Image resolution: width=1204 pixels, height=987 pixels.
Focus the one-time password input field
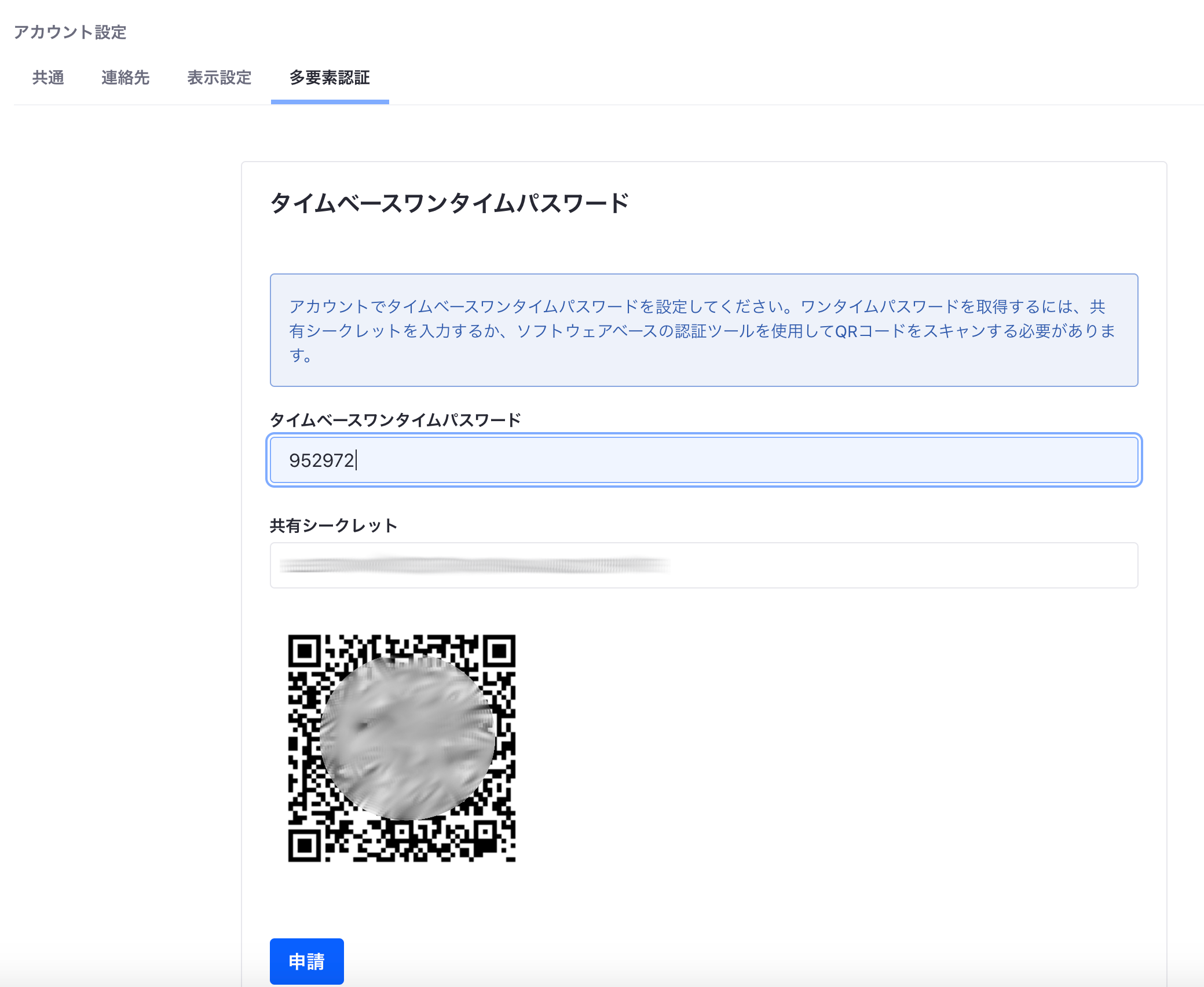point(704,460)
